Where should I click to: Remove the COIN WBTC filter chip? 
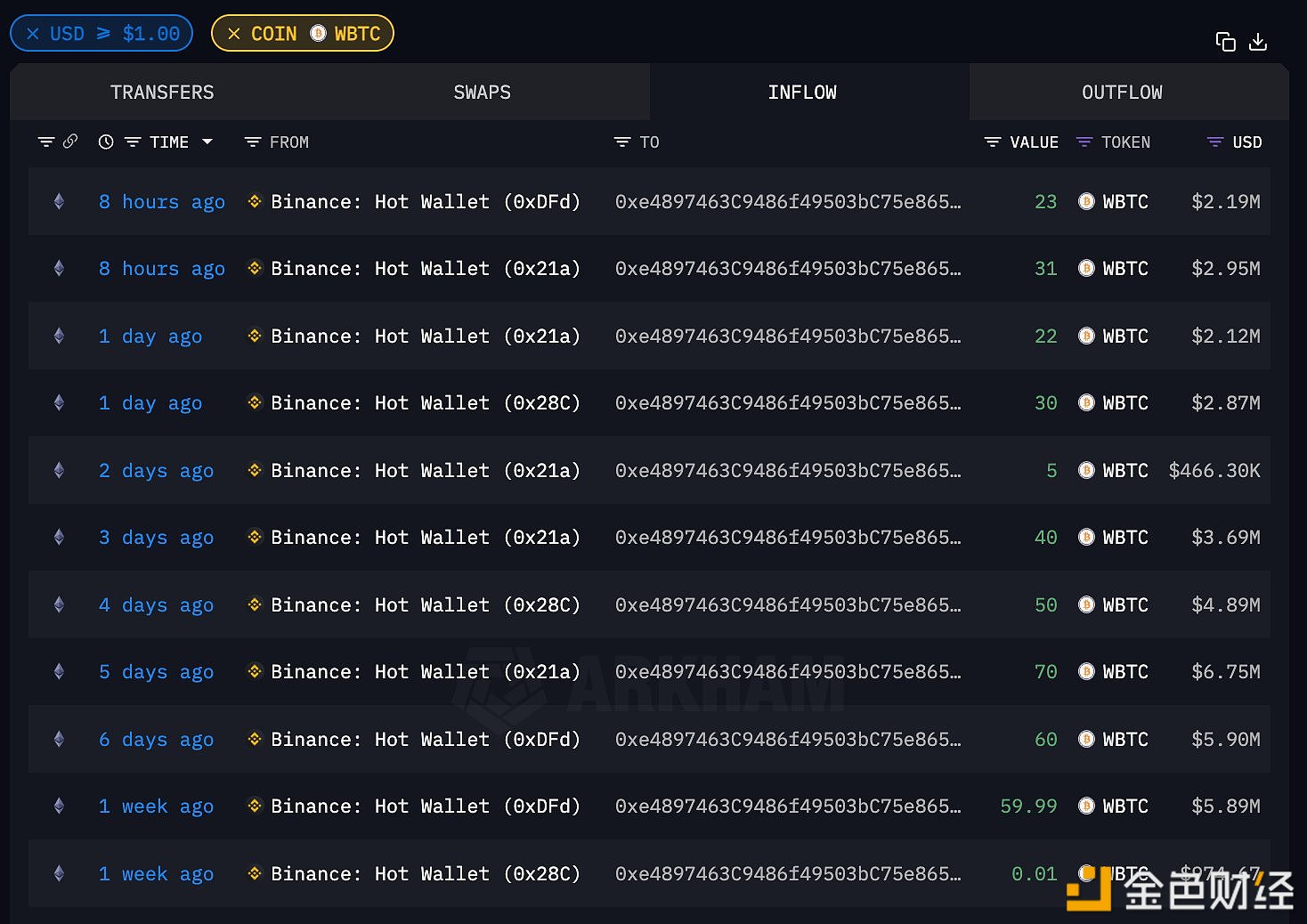point(234,34)
